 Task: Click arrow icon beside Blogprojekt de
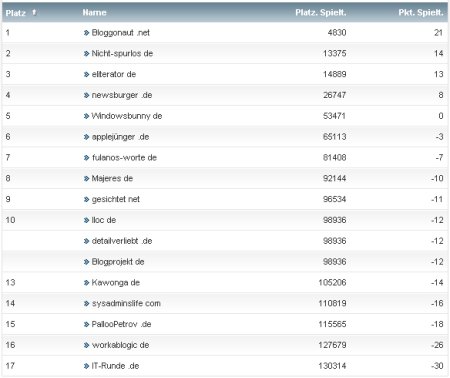pyautogui.click(x=86, y=262)
